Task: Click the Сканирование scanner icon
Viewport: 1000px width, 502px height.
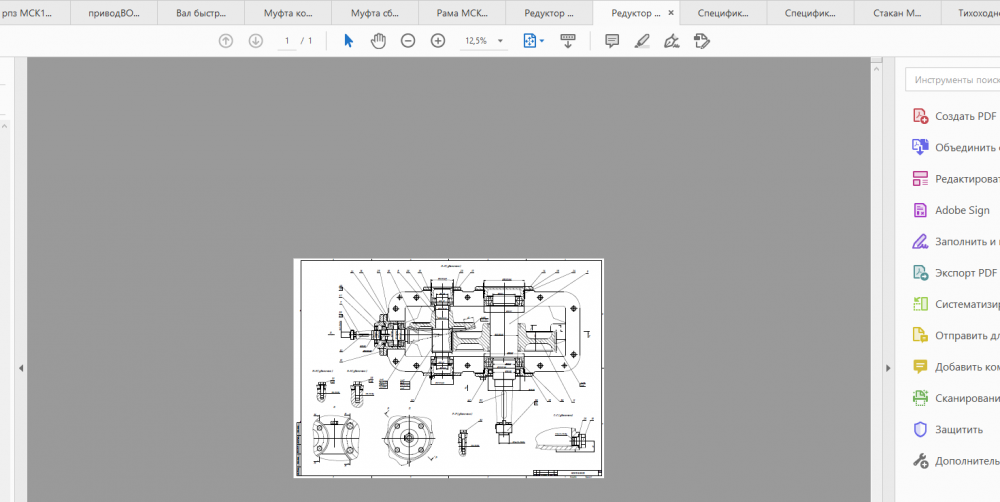Action: [x=920, y=398]
